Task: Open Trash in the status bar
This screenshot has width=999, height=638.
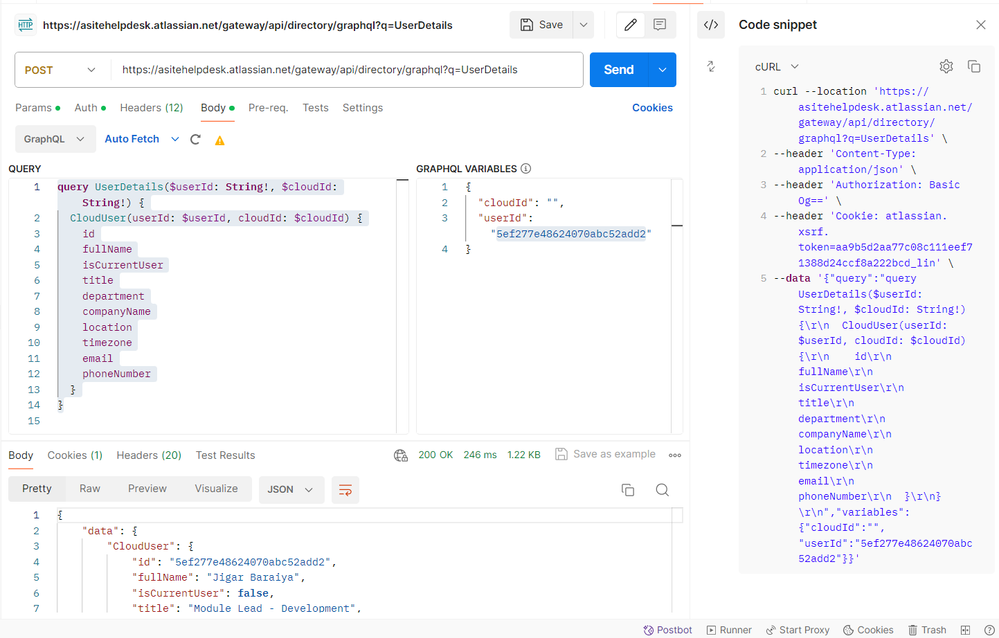Action: (927, 630)
